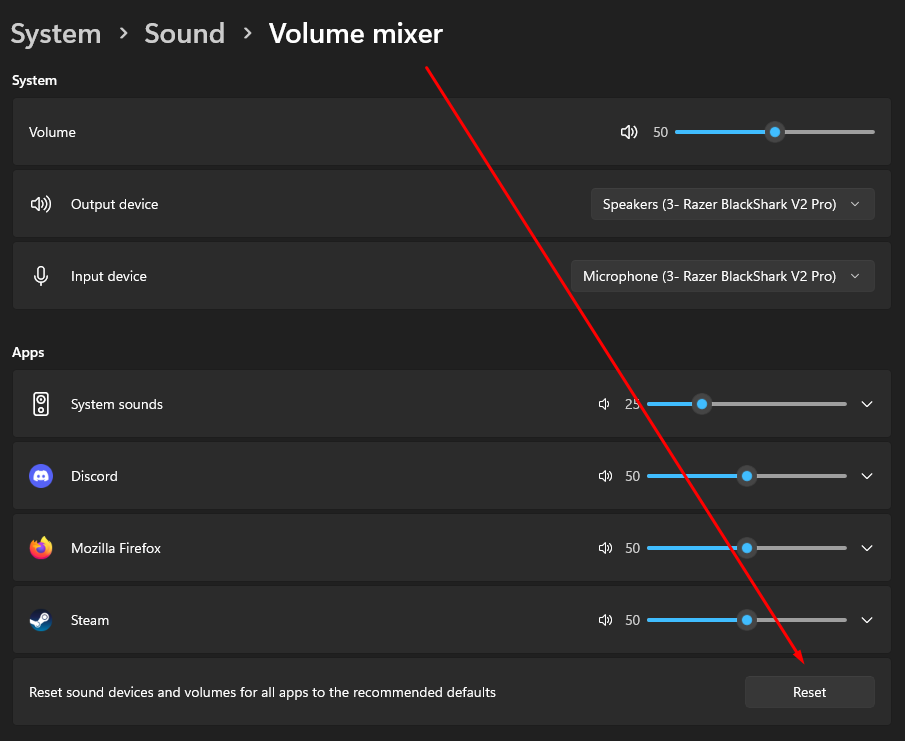Go to System in the breadcrumb
Viewport: 905px width, 741px height.
coord(56,34)
